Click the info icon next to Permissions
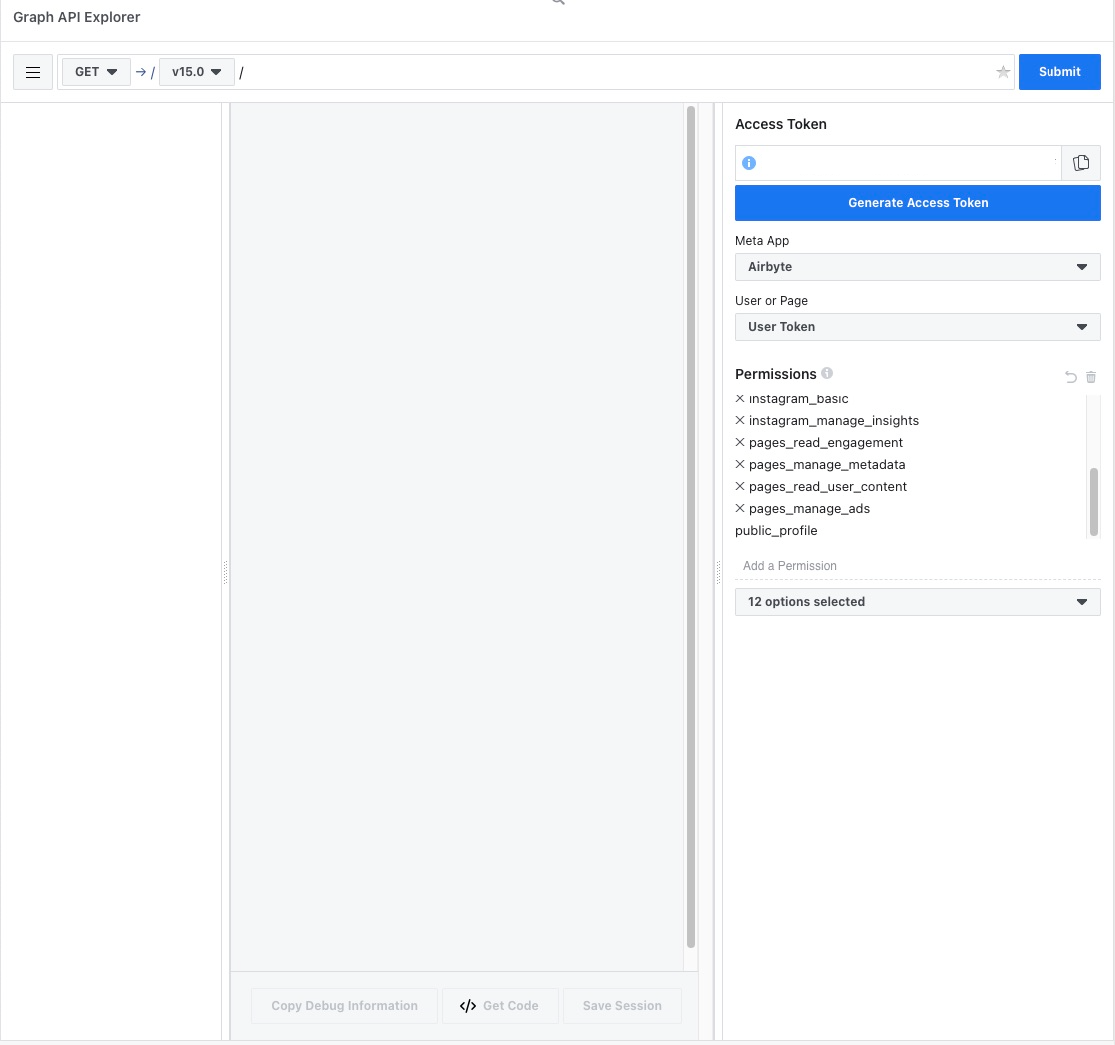The height and width of the screenshot is (1045, 1115). tap(827, 373)
